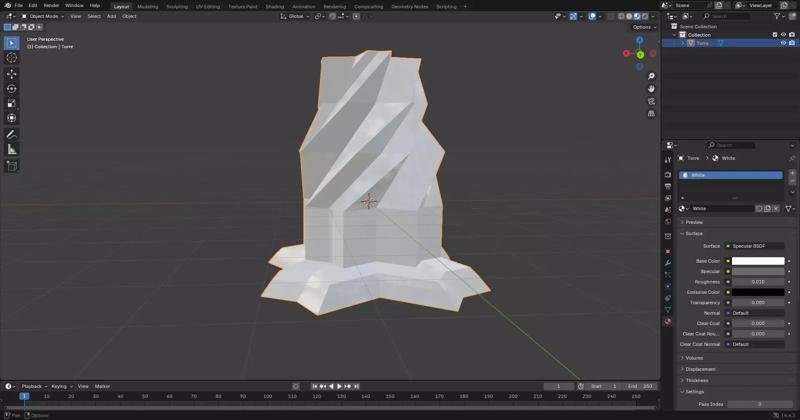Screen dimensions: 800x420
Task: Open the Playback popover in timeline
Action: pos(33,386)
